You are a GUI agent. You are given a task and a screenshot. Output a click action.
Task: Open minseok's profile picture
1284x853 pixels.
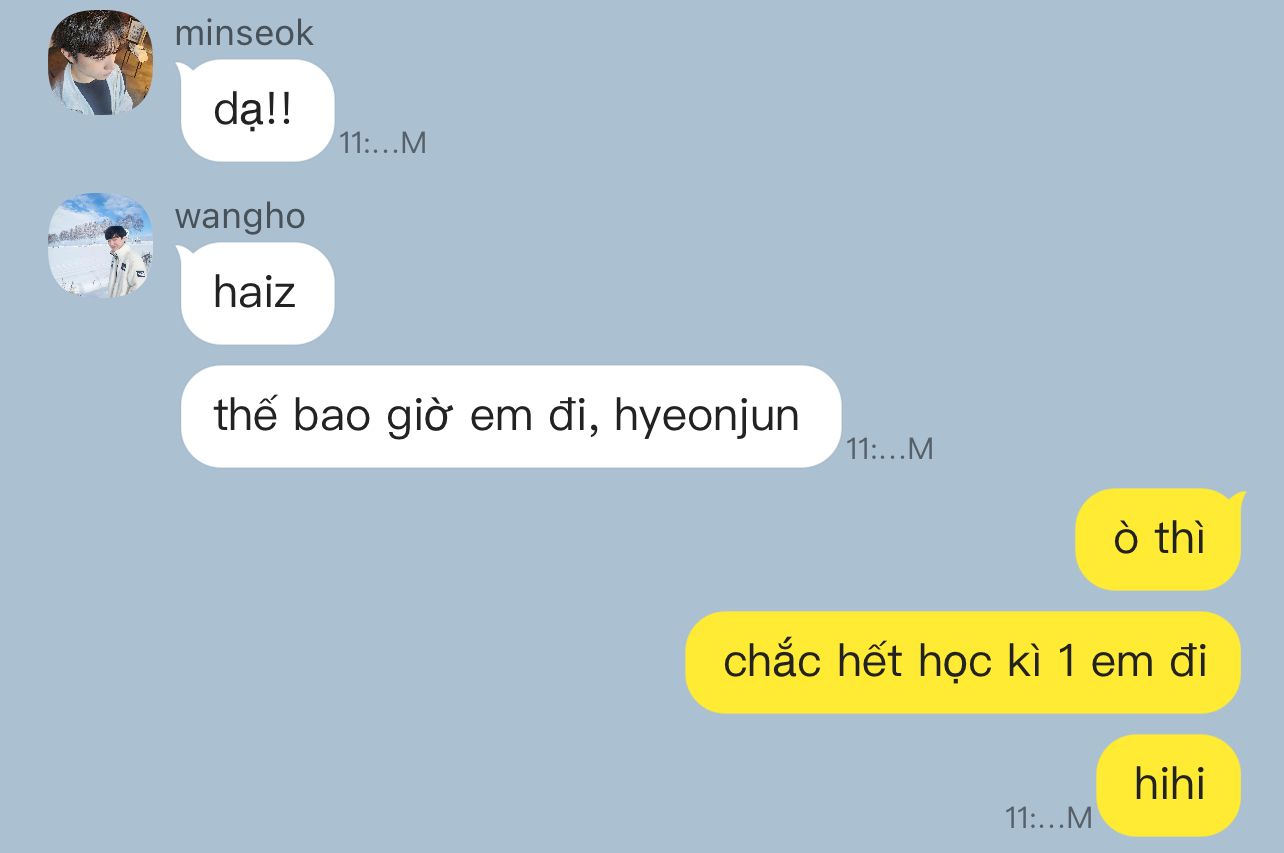pyautogui.click(x=100, y=62)
